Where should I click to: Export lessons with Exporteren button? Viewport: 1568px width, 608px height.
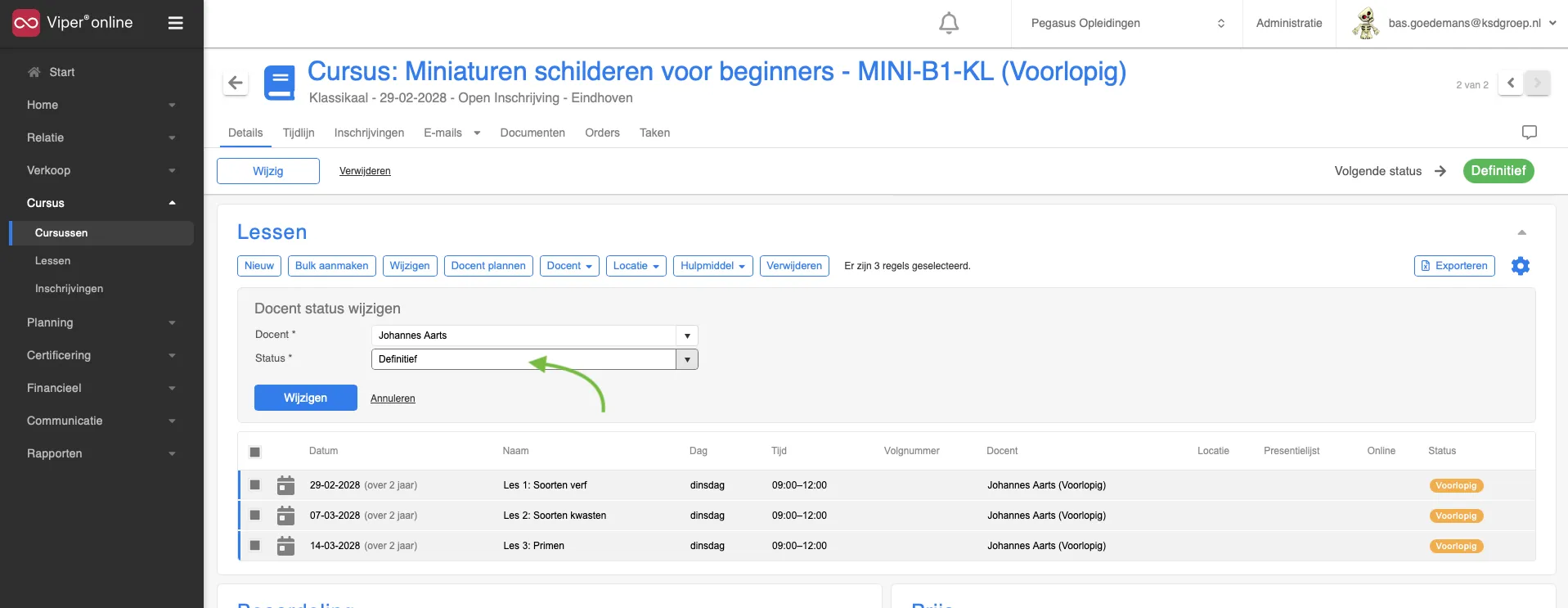[1454, 266]
